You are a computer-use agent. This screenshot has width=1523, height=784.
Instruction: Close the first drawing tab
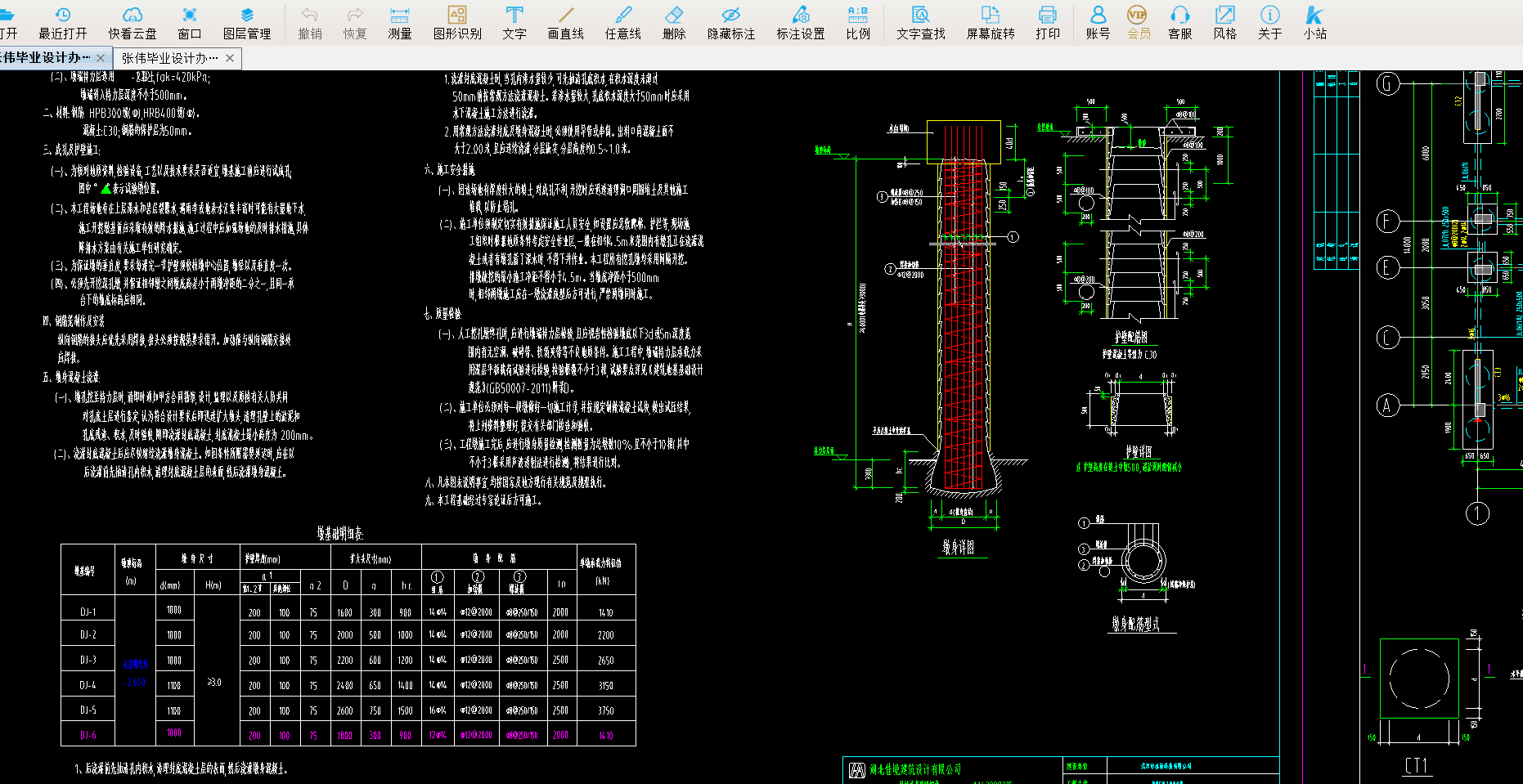pos(101,58)
